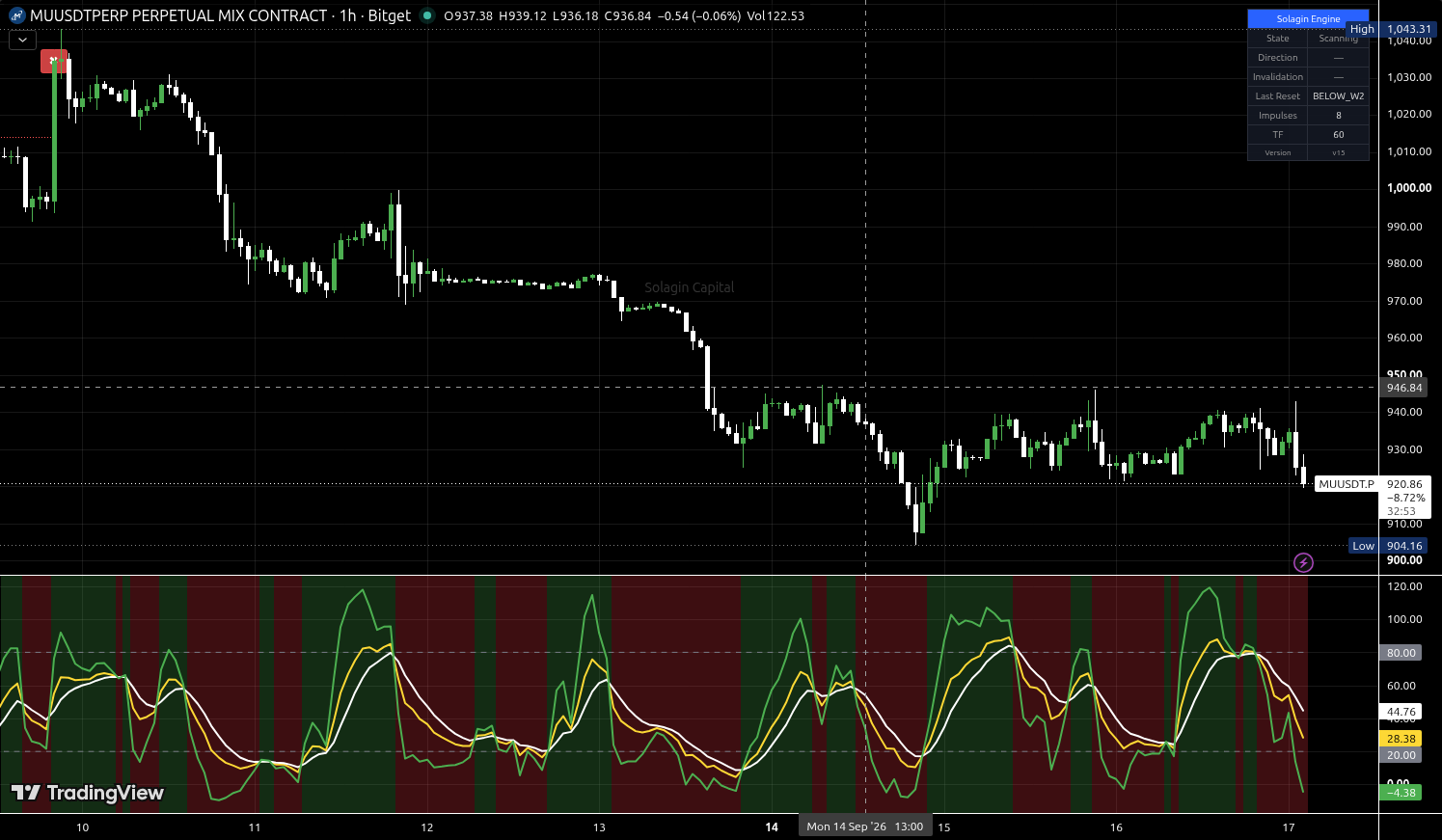The height and width of the screenshot is (840, 1442).
Task: Click the close value C936.84
Action: coord(628,15)
